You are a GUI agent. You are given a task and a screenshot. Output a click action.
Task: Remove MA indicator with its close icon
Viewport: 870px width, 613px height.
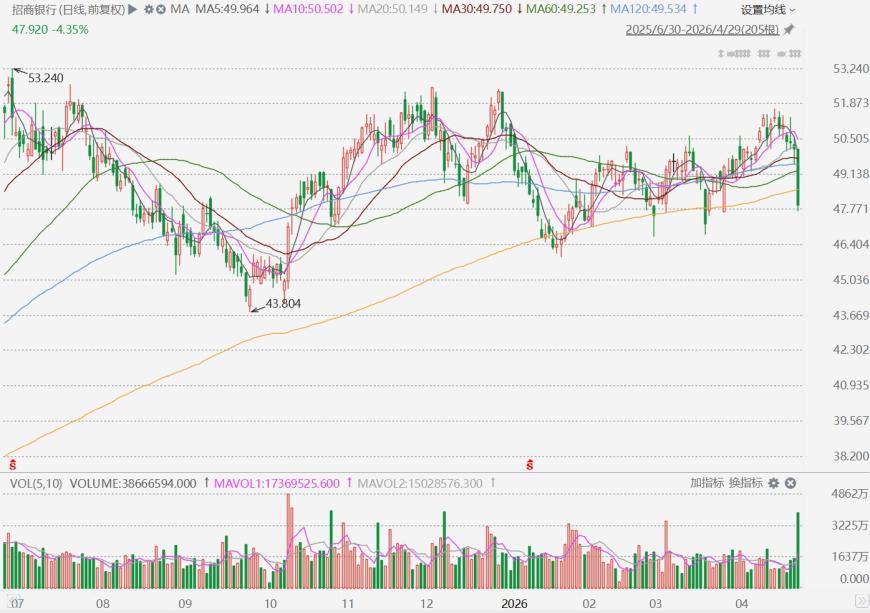click(160, 9)
